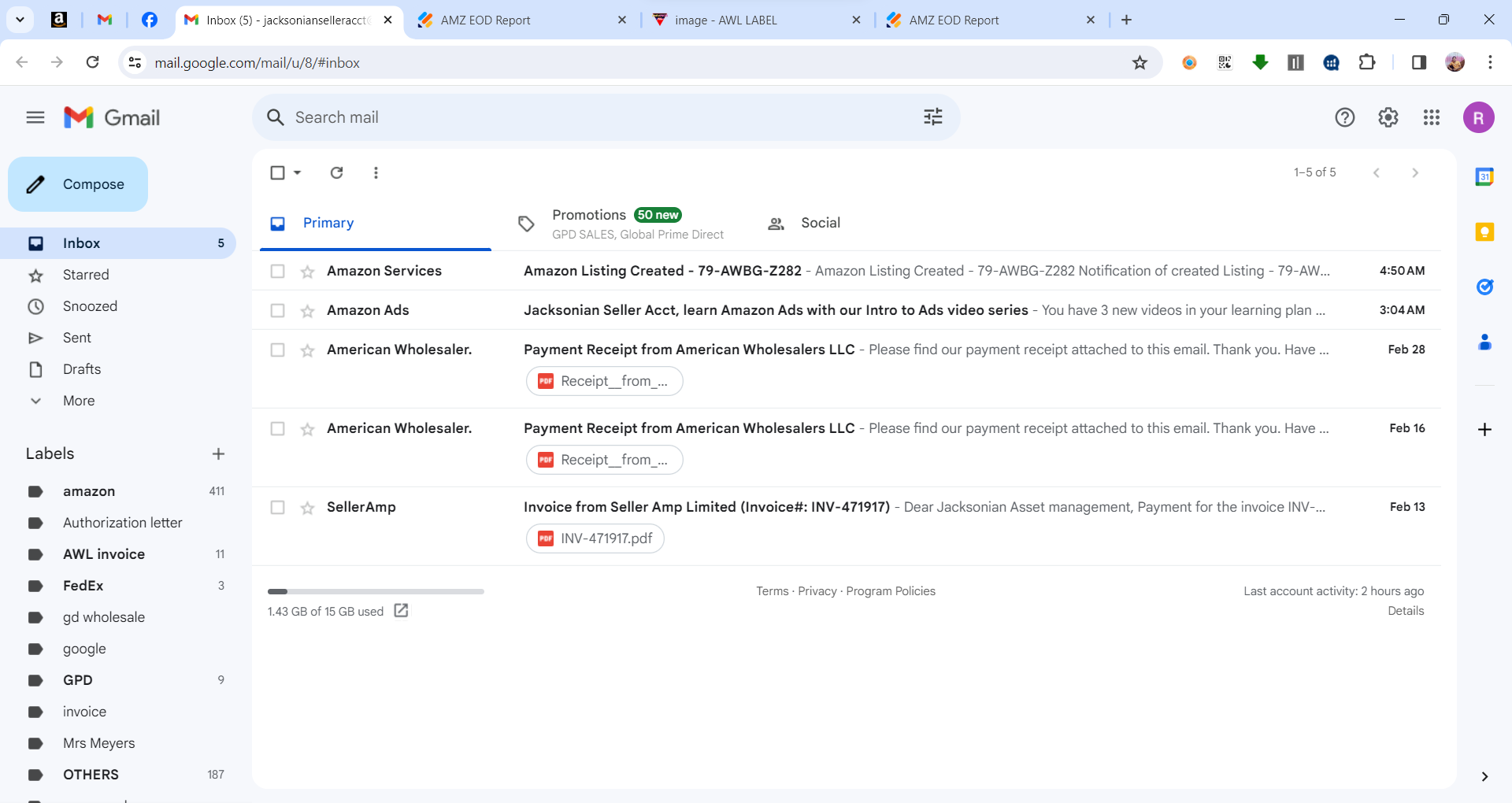The width and height of the screenshot is (1512, 803).
Task: Open Google Tasks side panel icon
Action: point(1484,287)
